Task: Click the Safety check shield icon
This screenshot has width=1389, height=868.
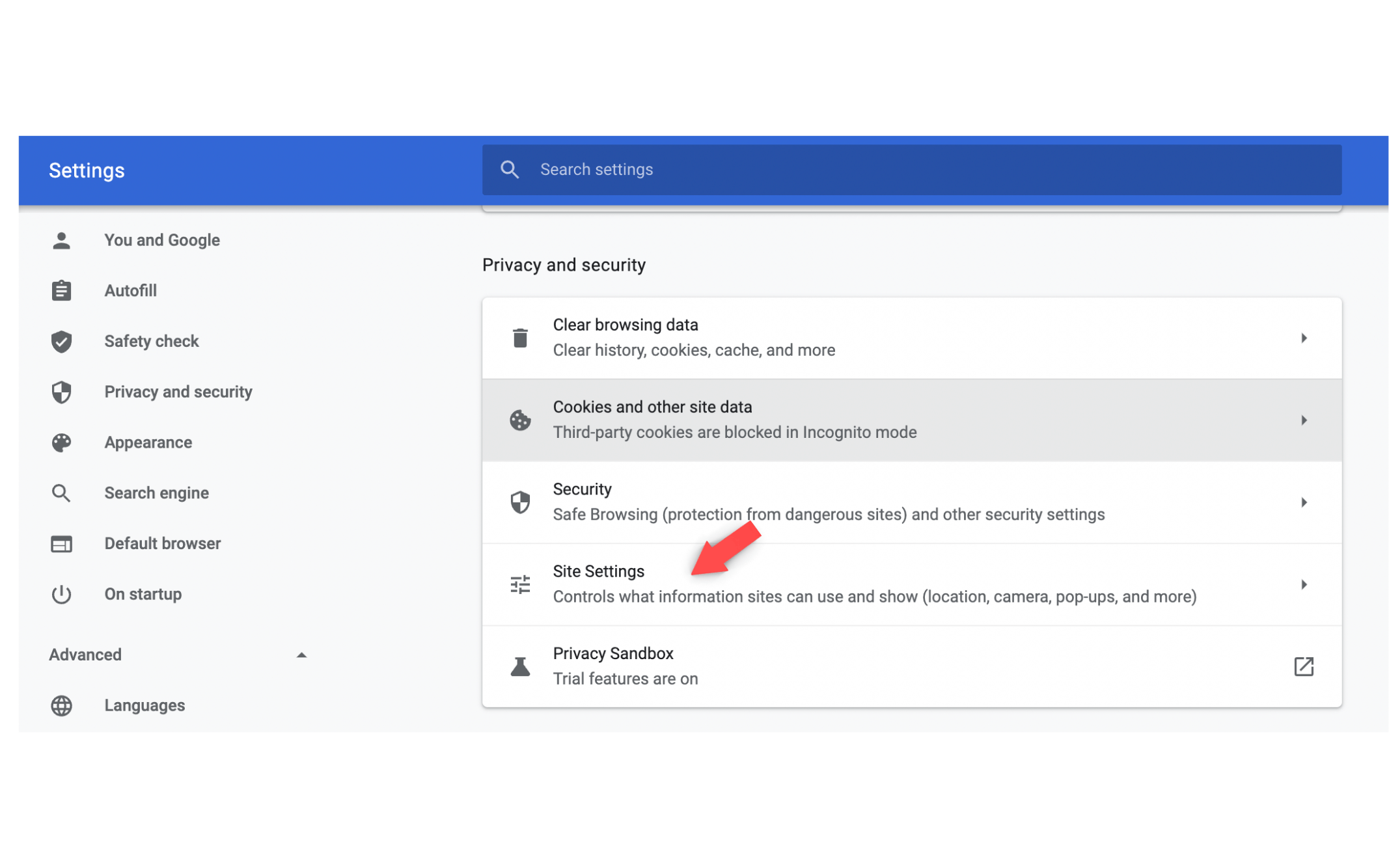Action: [x=61, y=341]
